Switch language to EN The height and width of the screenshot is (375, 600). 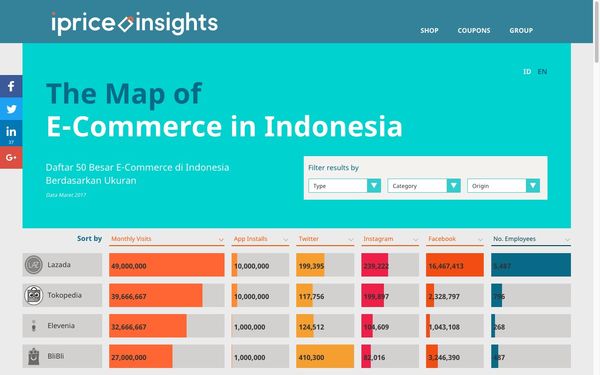(542, 72)
